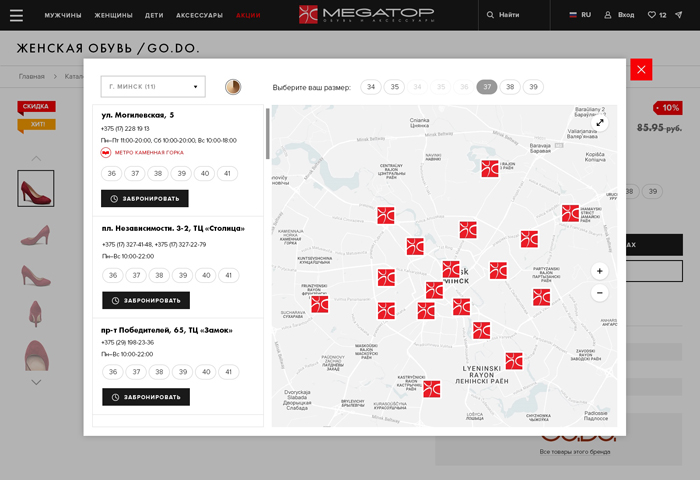Image resolution: width=700 pixels, height=480 pixels.
Task: Reserve at ул. Могилевская, 5 store
Action: [145, 199]
